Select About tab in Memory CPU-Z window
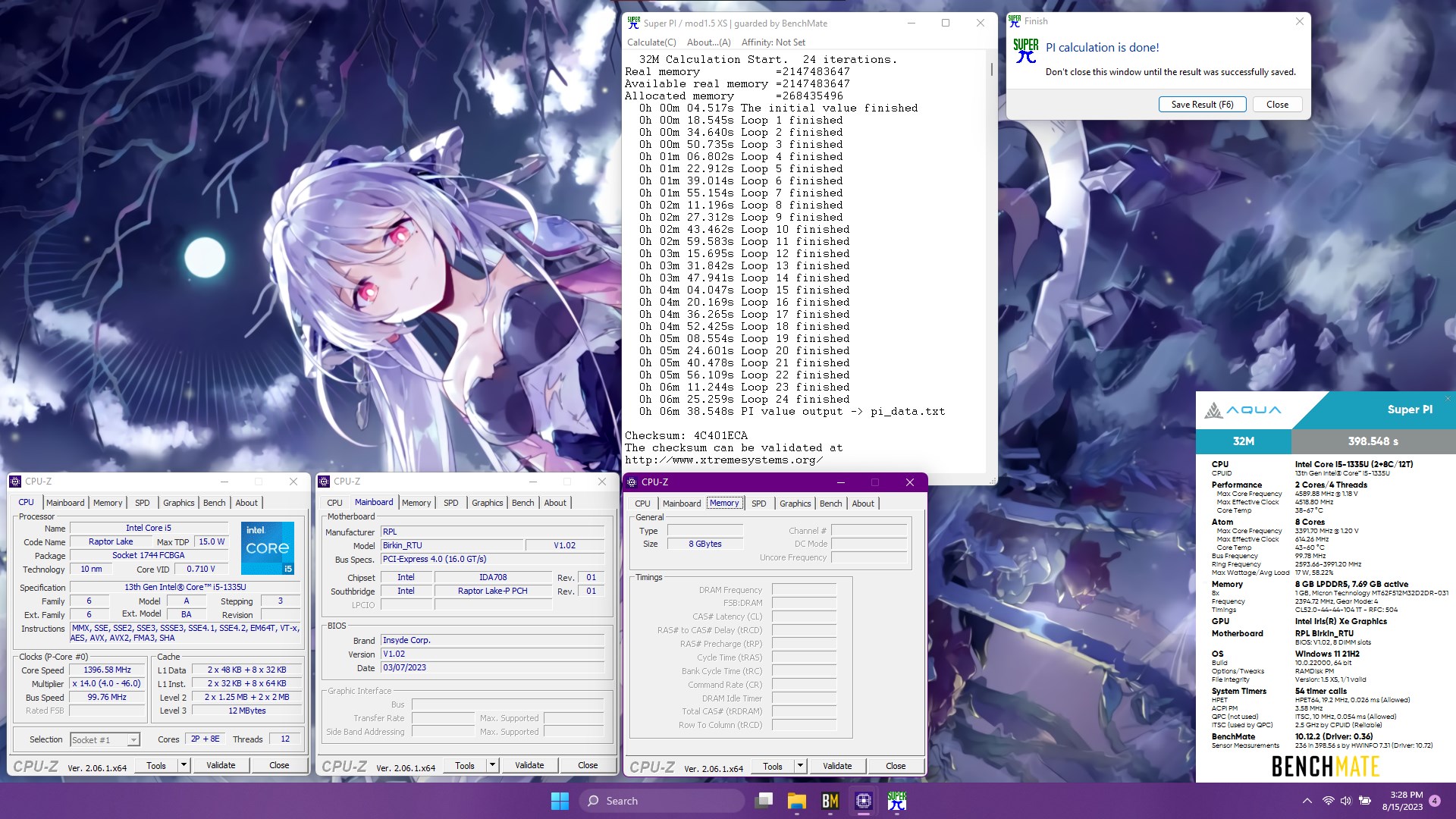Viewport: 1456px width, 819px height. pyautogui.click(x=863, y=504)
